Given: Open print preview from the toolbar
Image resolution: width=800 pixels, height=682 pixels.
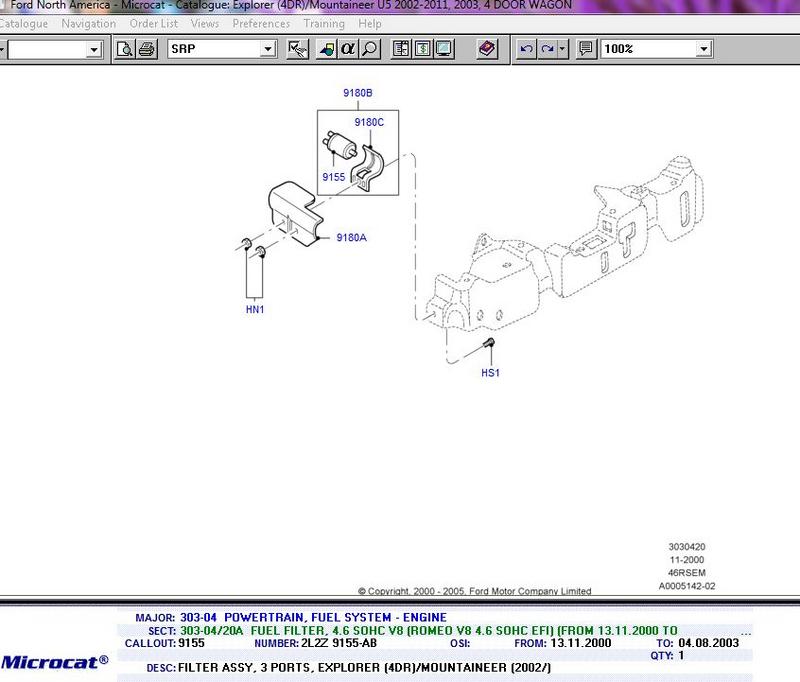Looking at the screenshot, I should [x=124, y=49].
